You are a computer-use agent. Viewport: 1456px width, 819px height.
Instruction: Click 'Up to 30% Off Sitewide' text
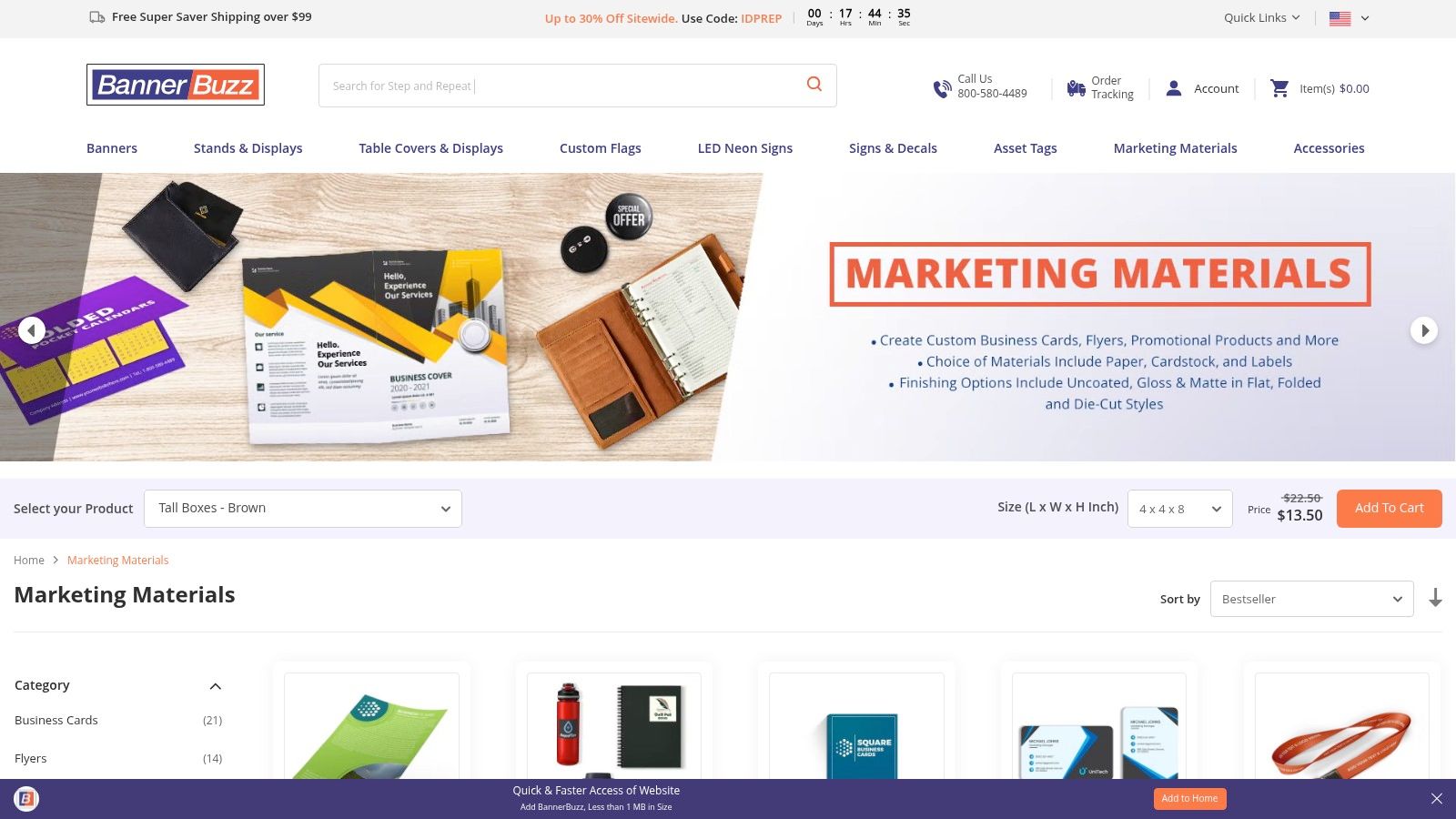pos(611,18)
